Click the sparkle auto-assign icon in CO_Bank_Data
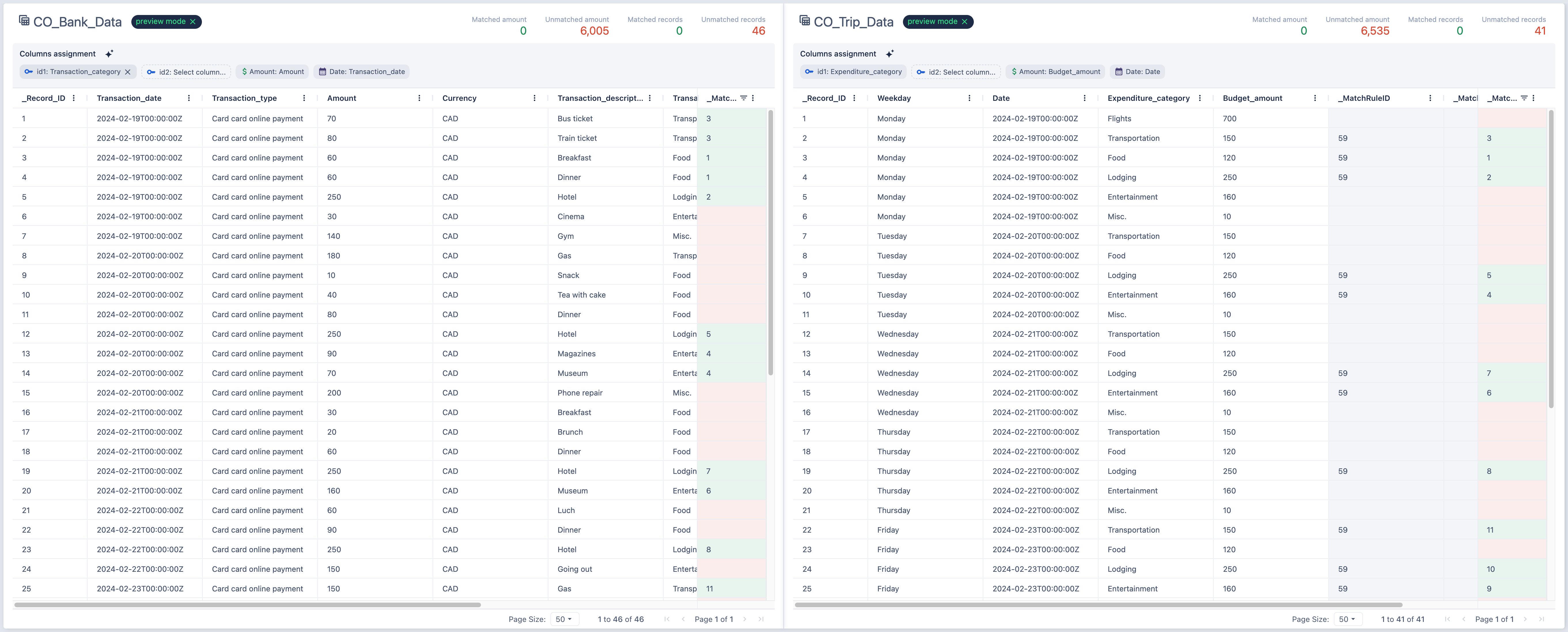 click(x=109, y=54)
